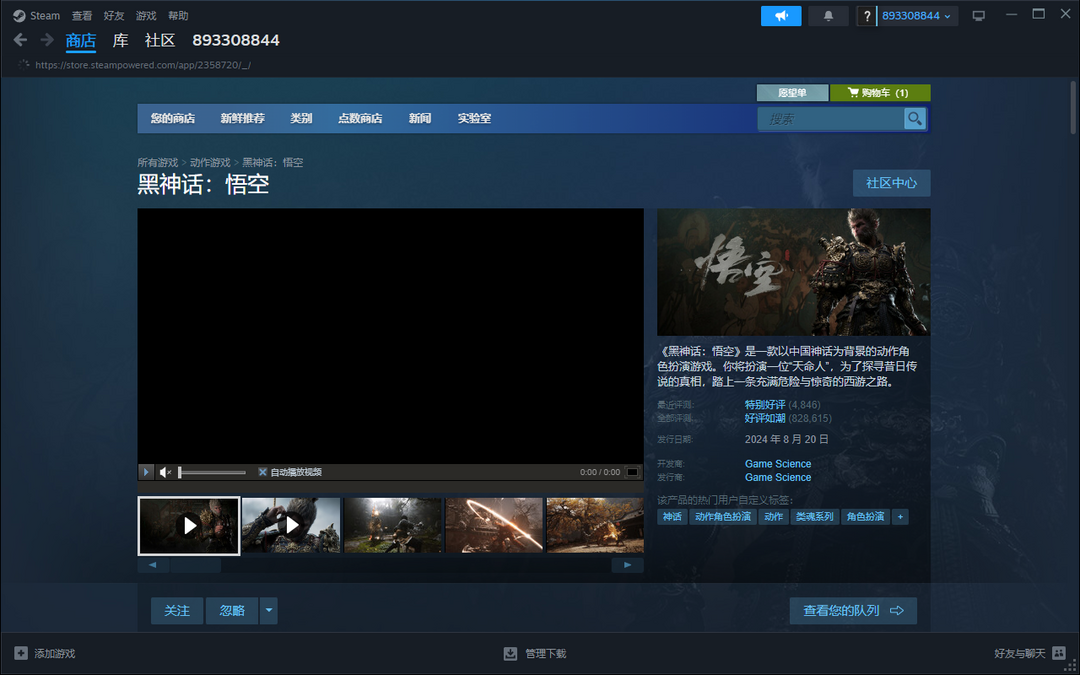Click the 悟空 game header image
The width and height of the screenshot is (1080, 675).
click(793, 272)
